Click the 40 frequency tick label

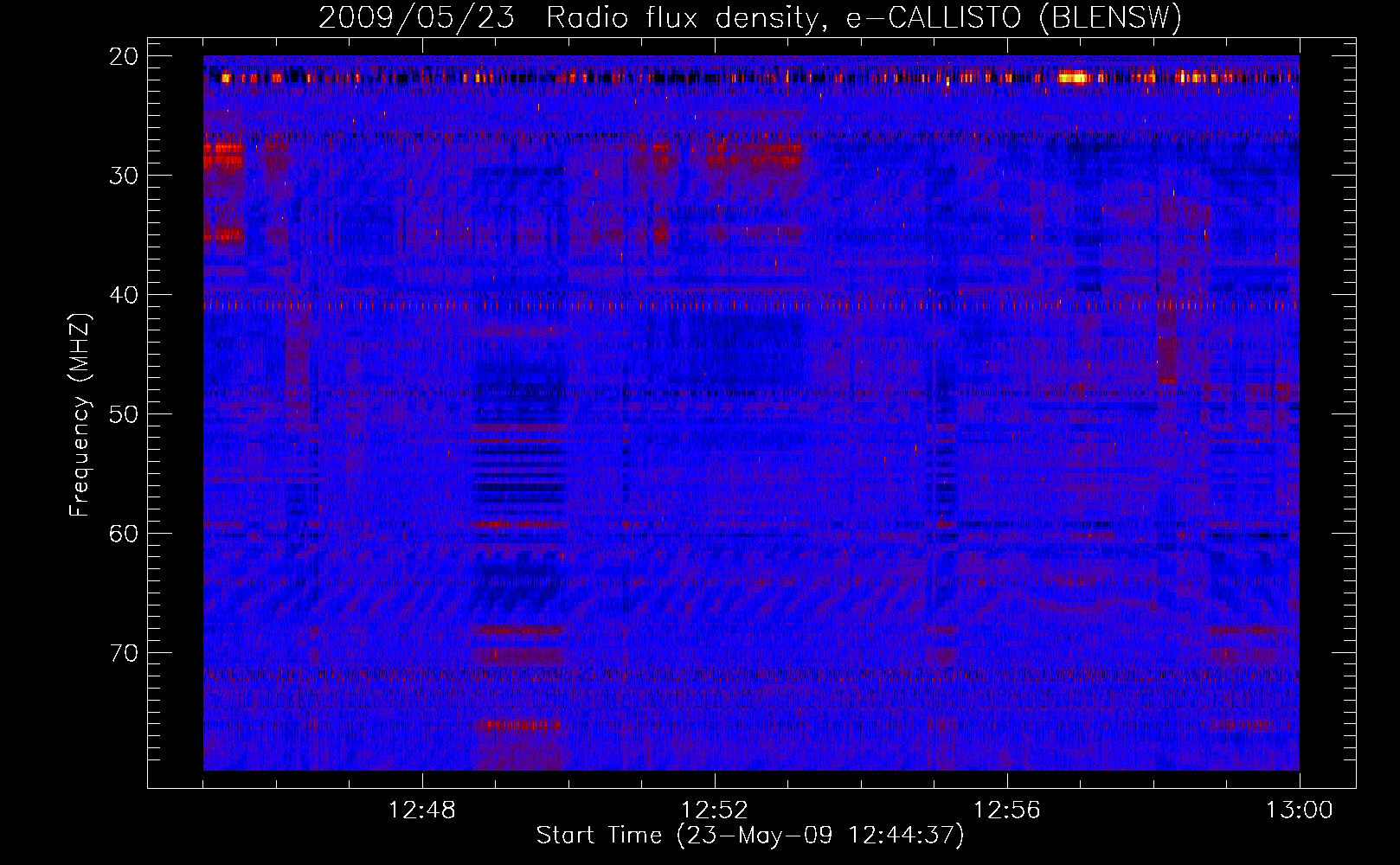pyautogui.click(x=124, y=295)
